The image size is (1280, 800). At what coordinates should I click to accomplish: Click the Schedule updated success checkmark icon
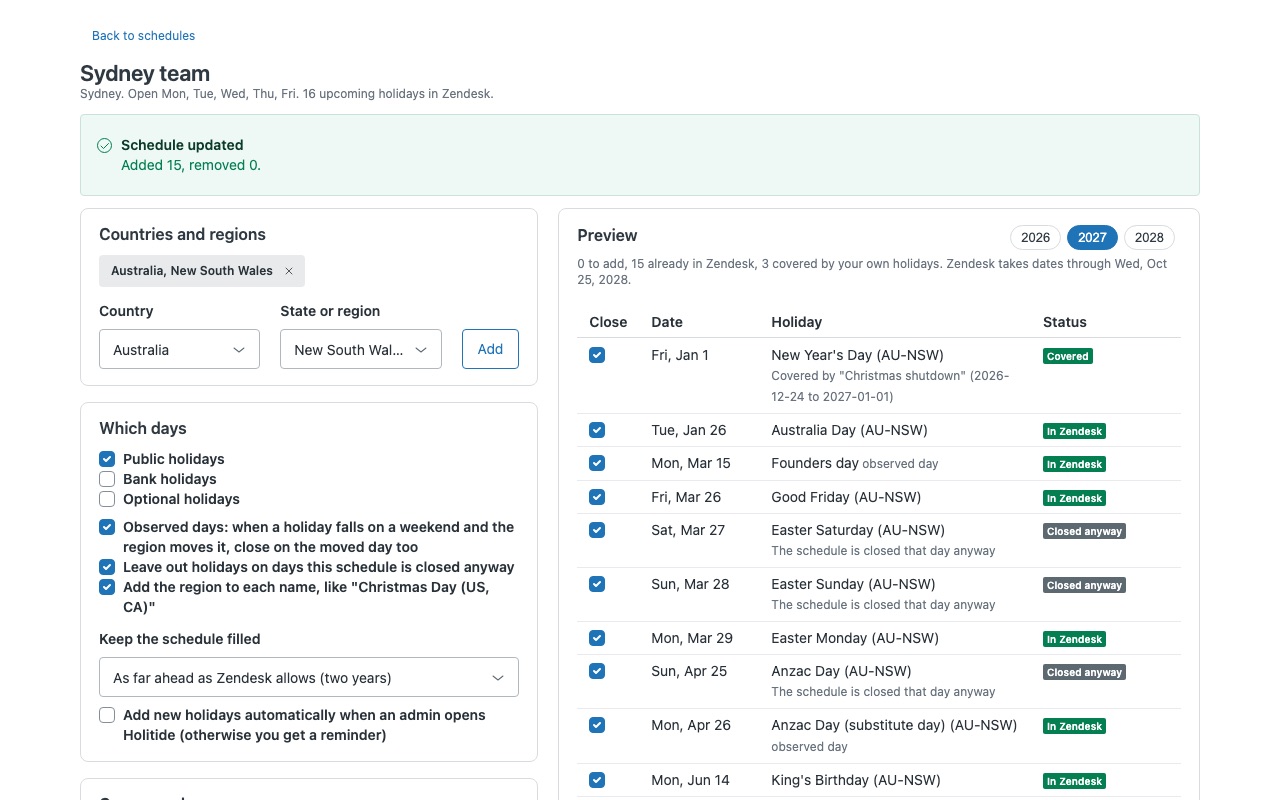[104, 146]
